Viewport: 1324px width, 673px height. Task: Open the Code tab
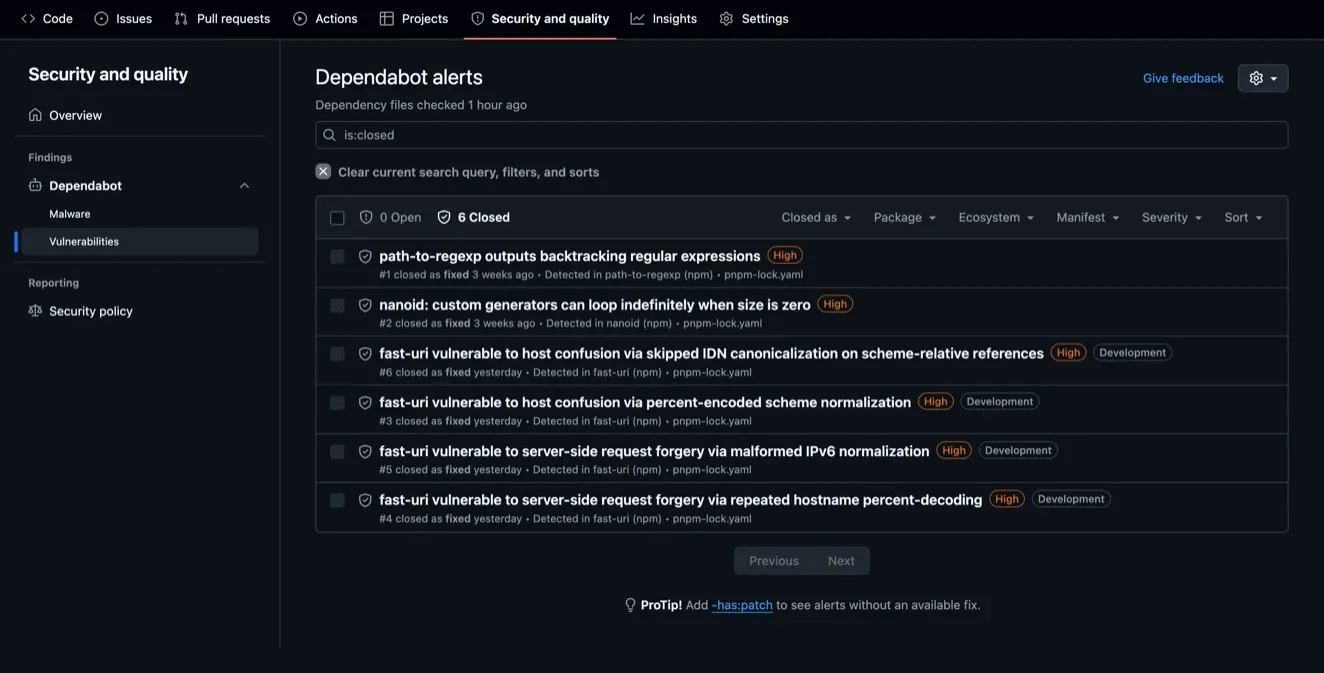click(47, 18)
